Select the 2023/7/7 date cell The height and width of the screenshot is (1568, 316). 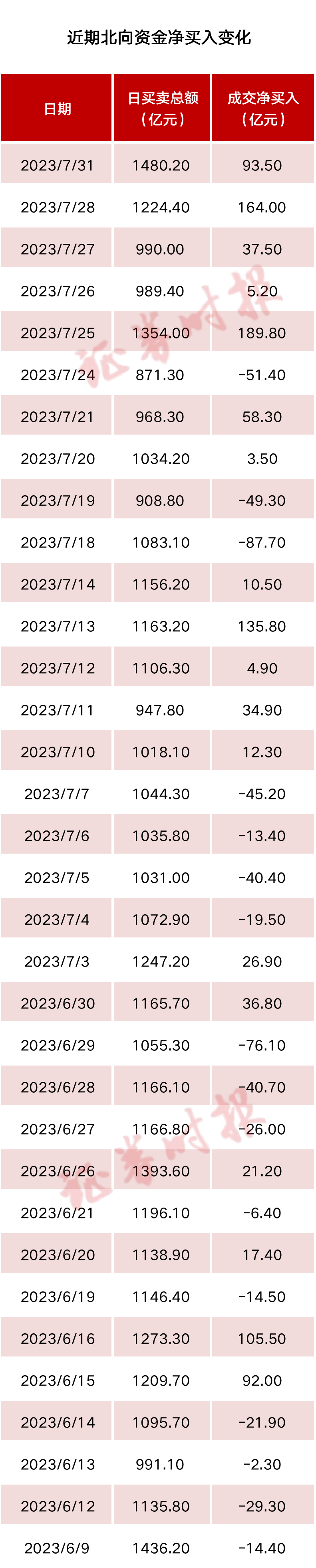(57, 794)
